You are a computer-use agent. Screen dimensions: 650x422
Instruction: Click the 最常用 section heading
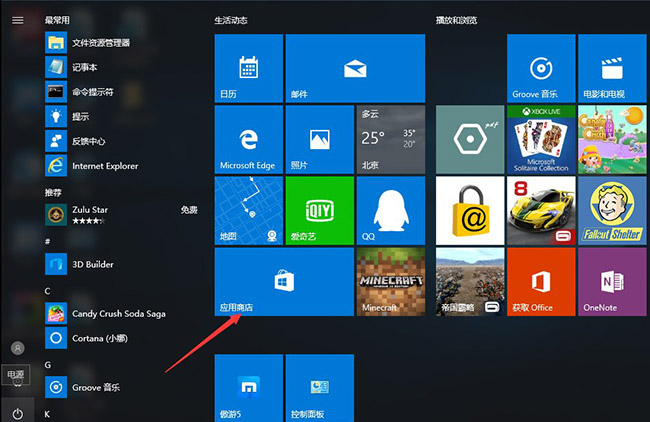57,20
